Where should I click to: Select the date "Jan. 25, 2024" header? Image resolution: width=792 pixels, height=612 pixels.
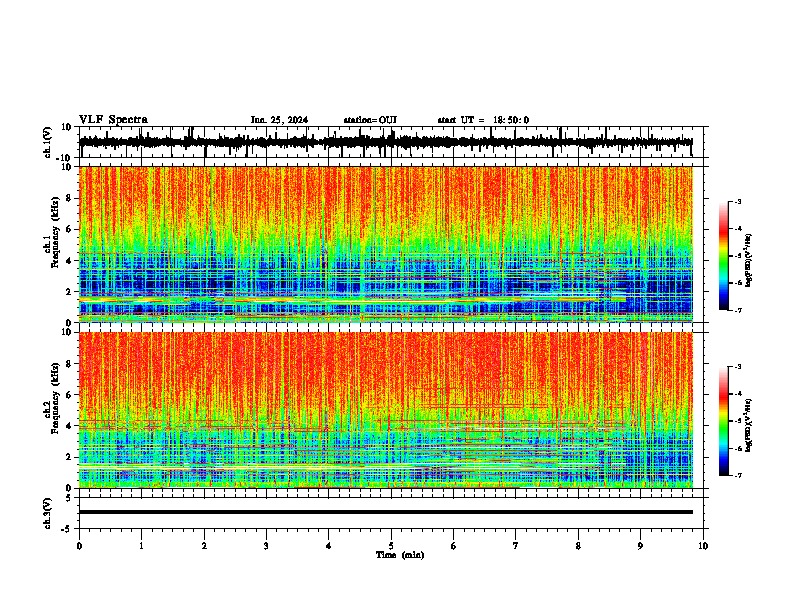pos(279,120)
